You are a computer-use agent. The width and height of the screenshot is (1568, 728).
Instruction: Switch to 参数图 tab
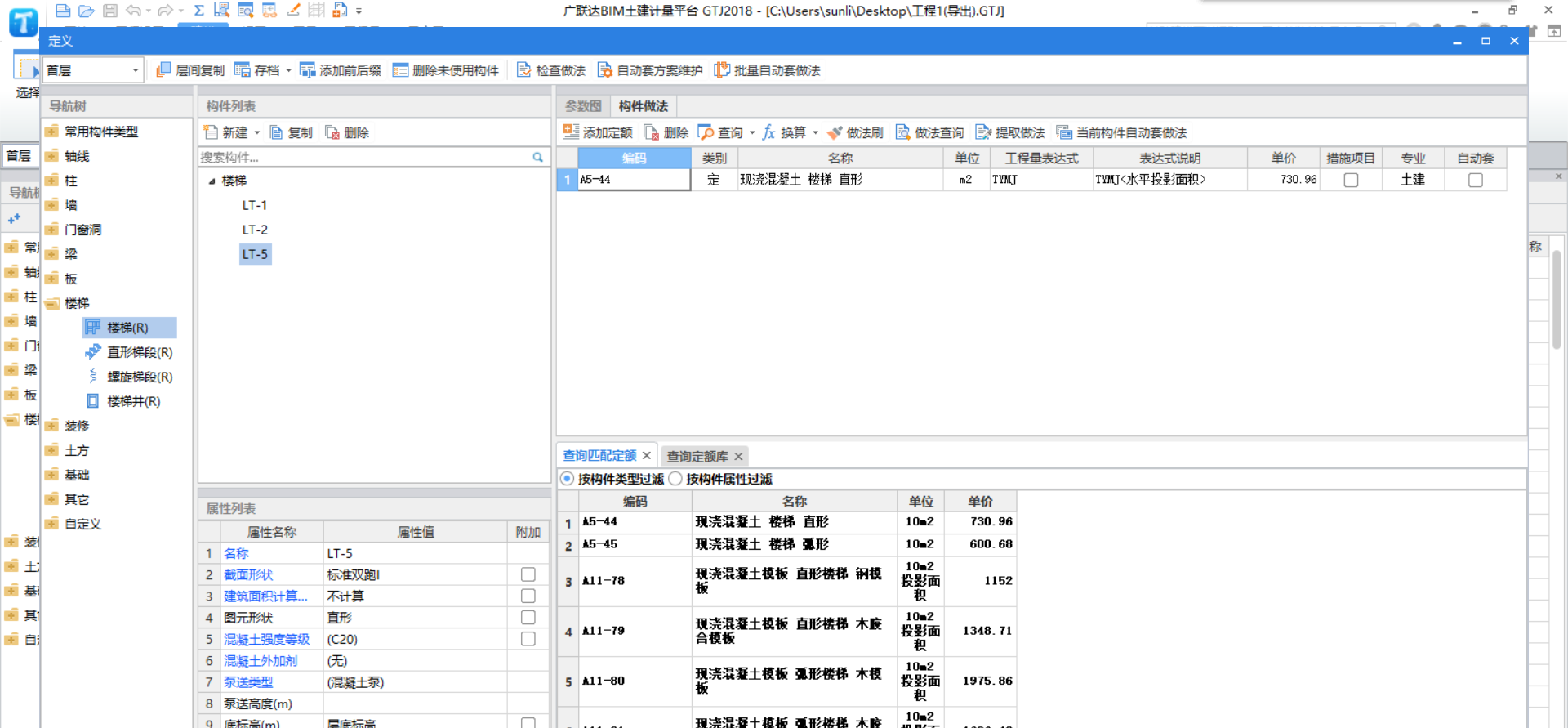click(x=583, y=106)
